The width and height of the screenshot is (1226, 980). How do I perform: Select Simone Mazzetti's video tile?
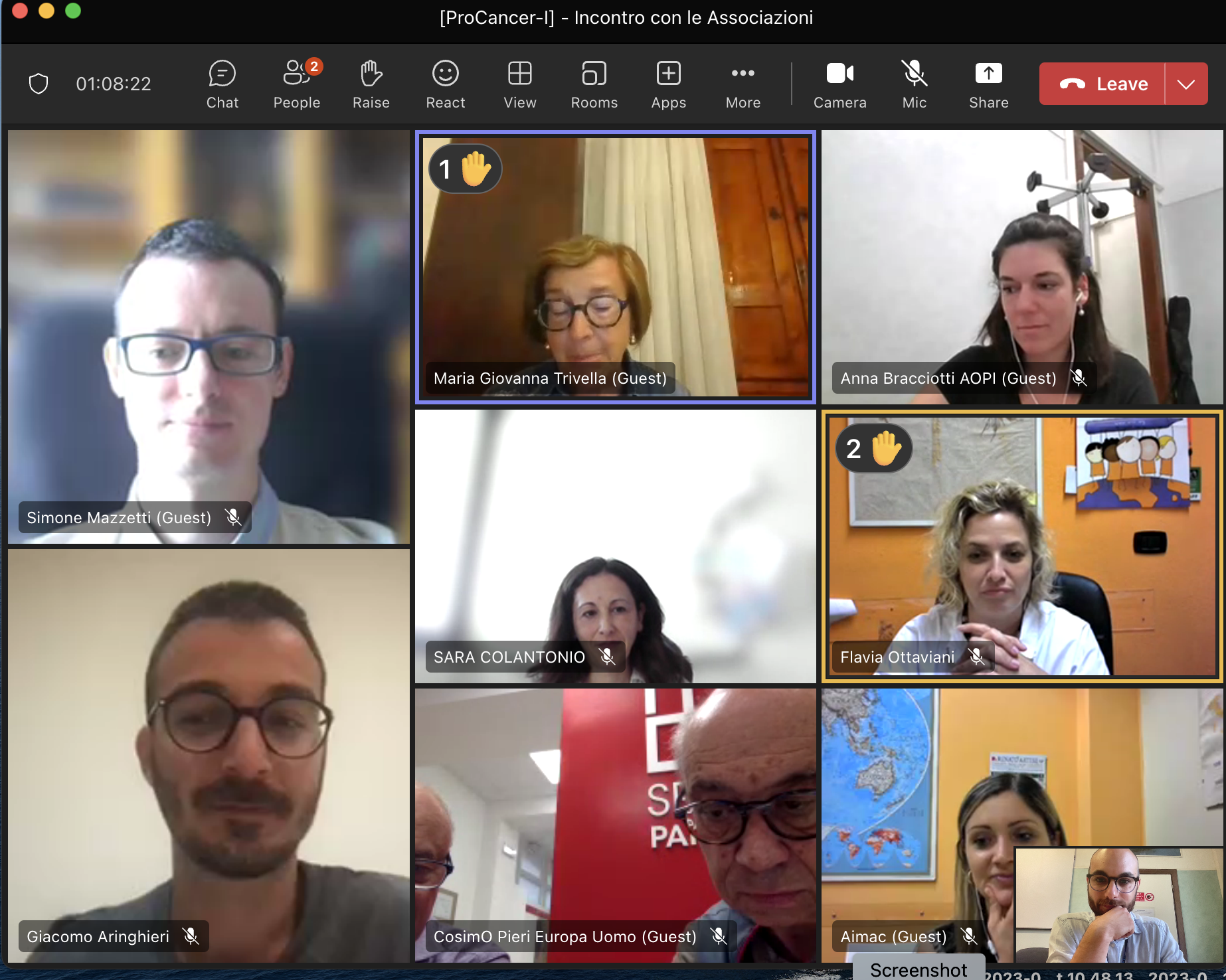pyautogui.click(x=209, y=337)
